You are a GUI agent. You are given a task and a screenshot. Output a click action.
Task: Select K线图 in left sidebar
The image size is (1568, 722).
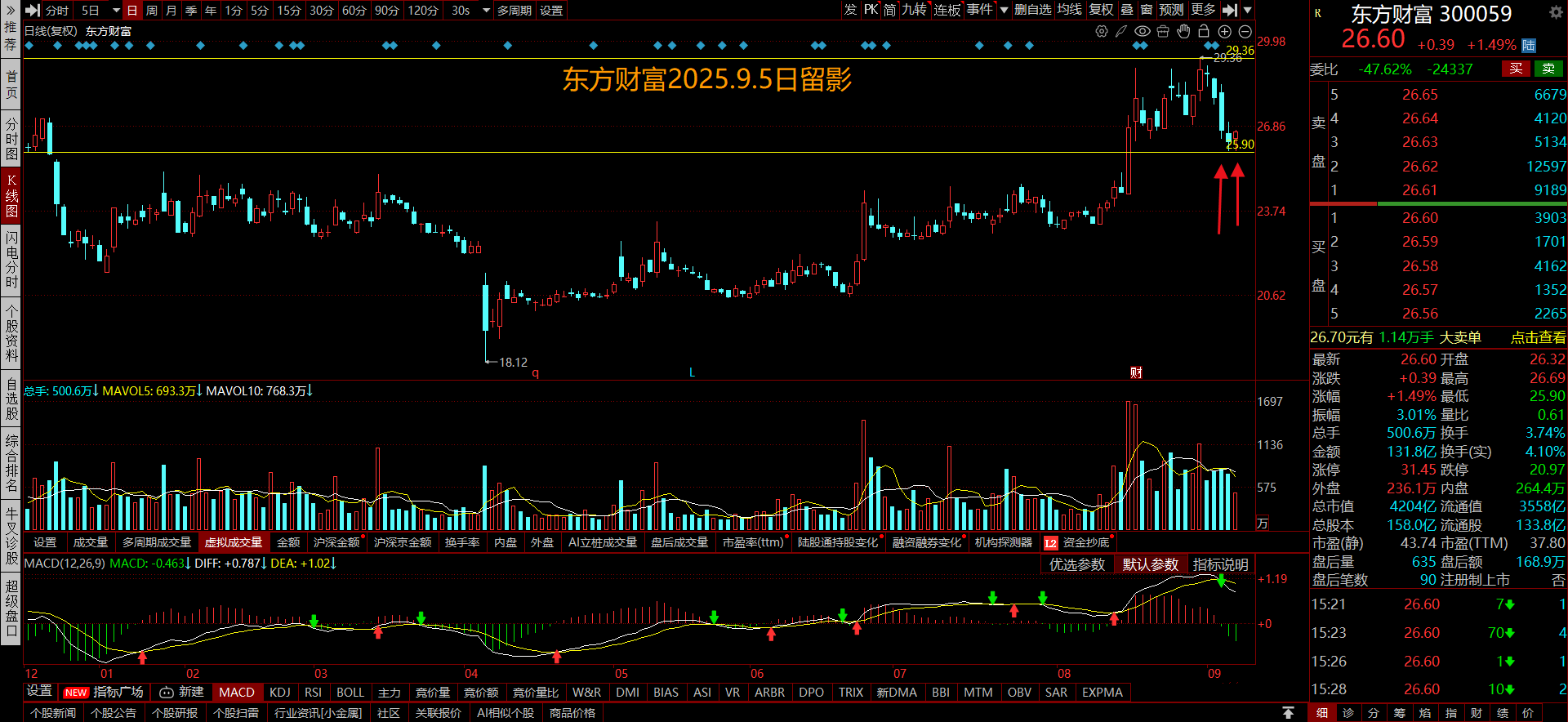click(x=11, y=195)
